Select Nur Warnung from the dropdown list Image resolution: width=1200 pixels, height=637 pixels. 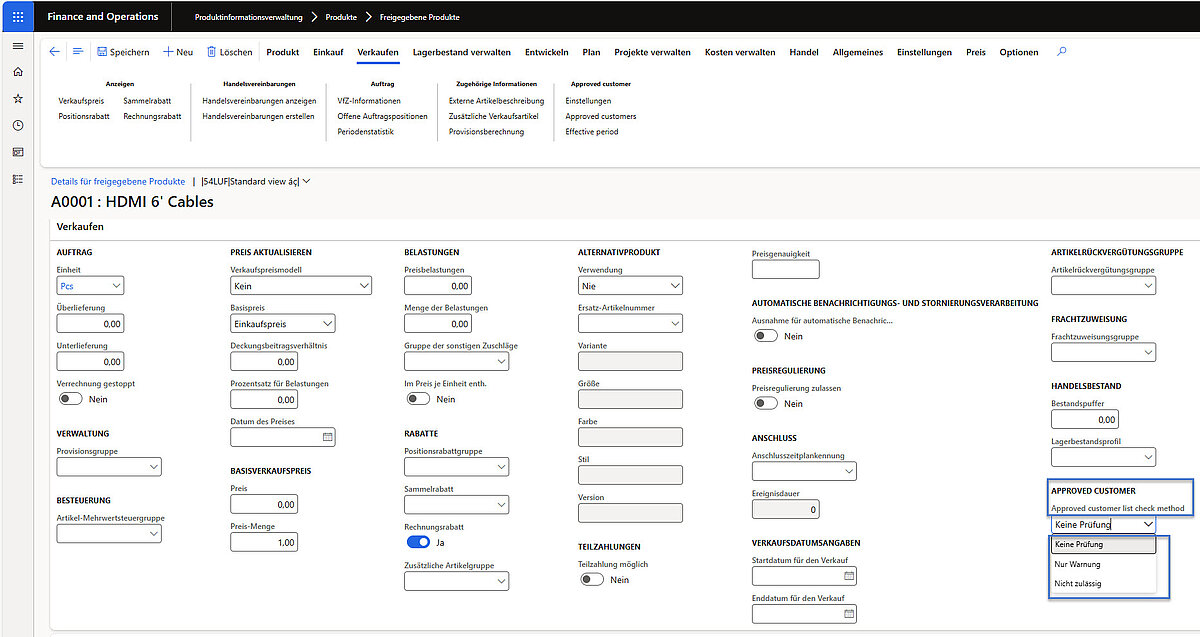1077,564
